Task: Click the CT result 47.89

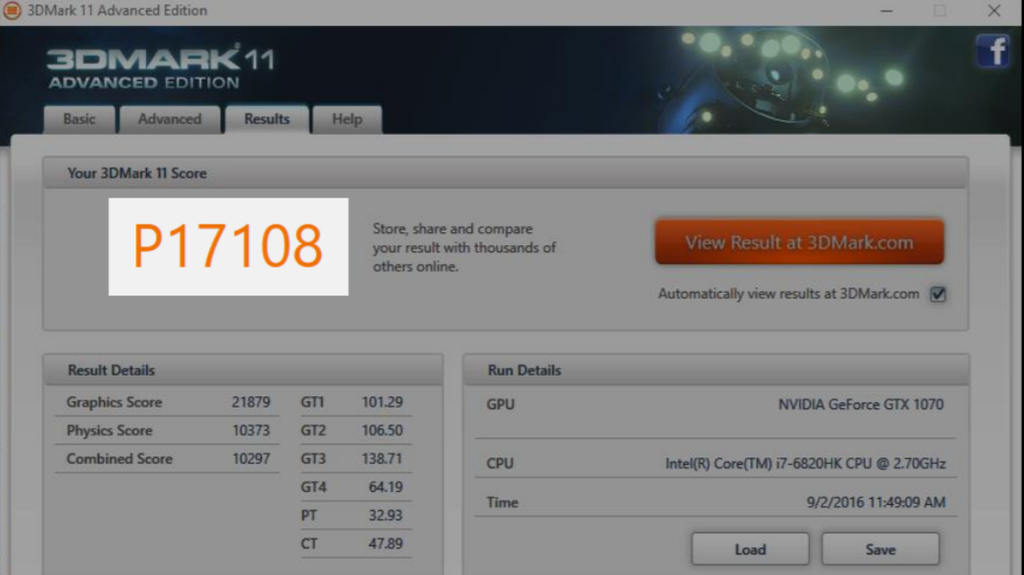Action: 385,544
